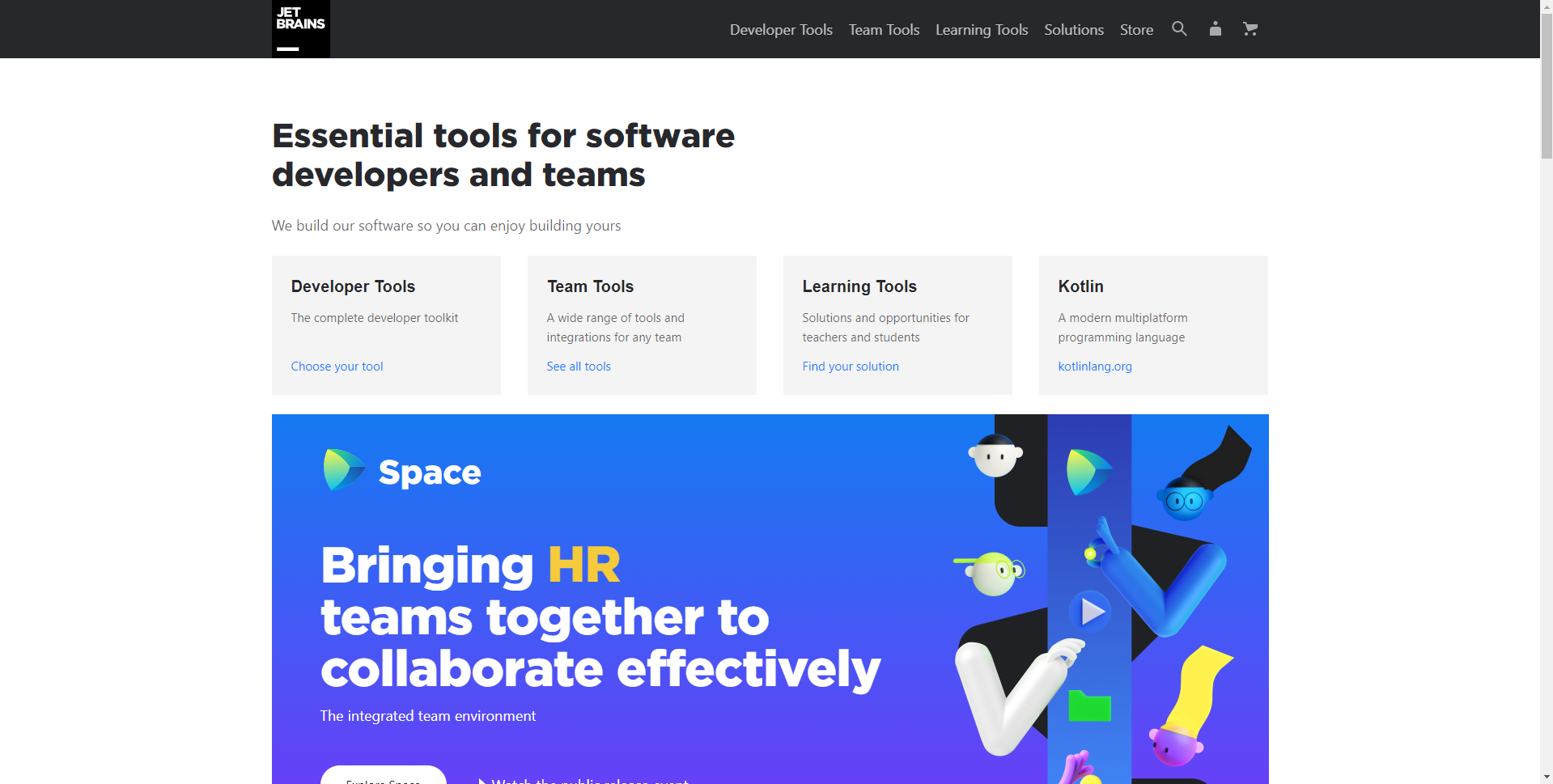
Task: Select the Team Tools card heading
Action: point(590,286)
